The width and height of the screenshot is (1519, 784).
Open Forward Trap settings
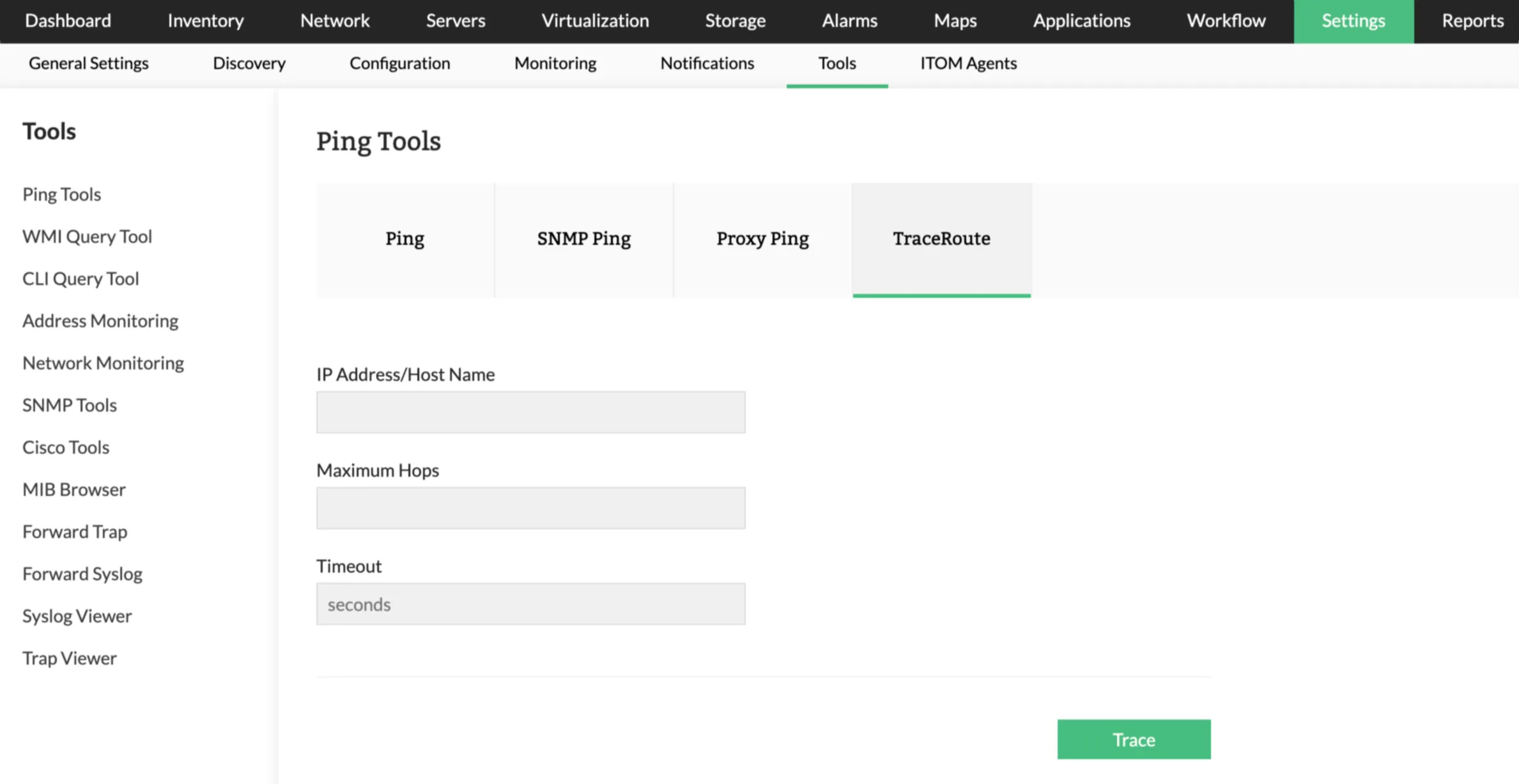pos(75,531)
